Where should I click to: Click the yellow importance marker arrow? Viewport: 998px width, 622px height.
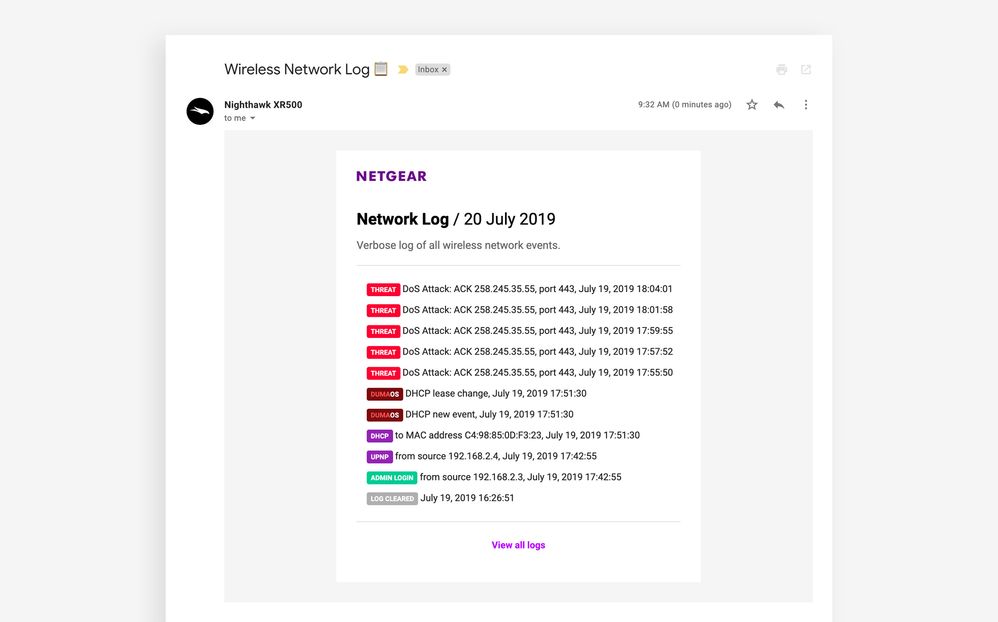402,69
